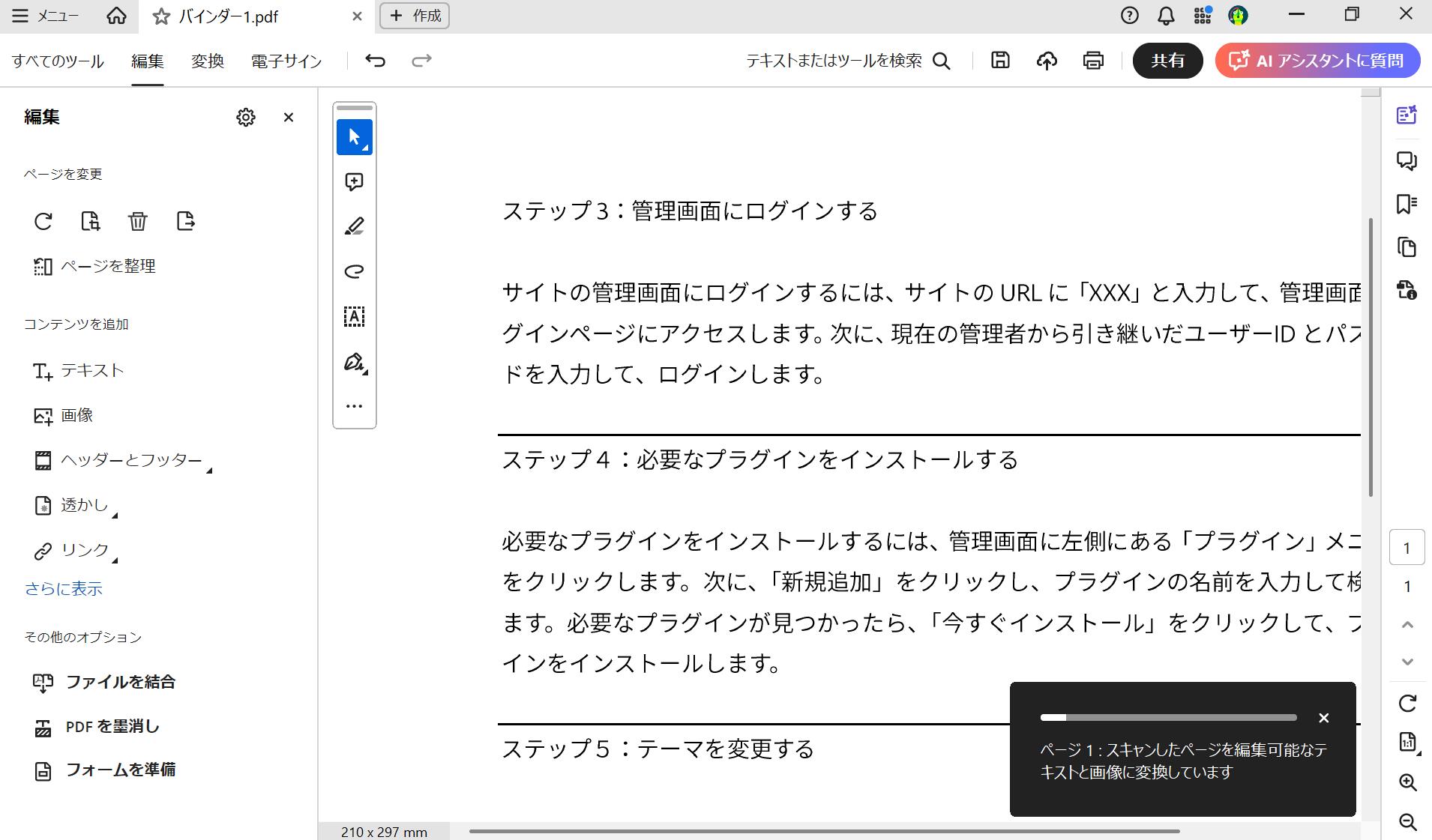
Task: Switch to the 変換 tab
Action: [207, 61]
